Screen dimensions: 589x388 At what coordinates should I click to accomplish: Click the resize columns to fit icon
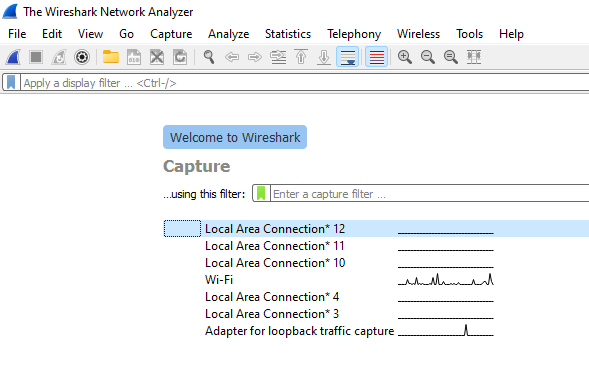click(474, 57)
